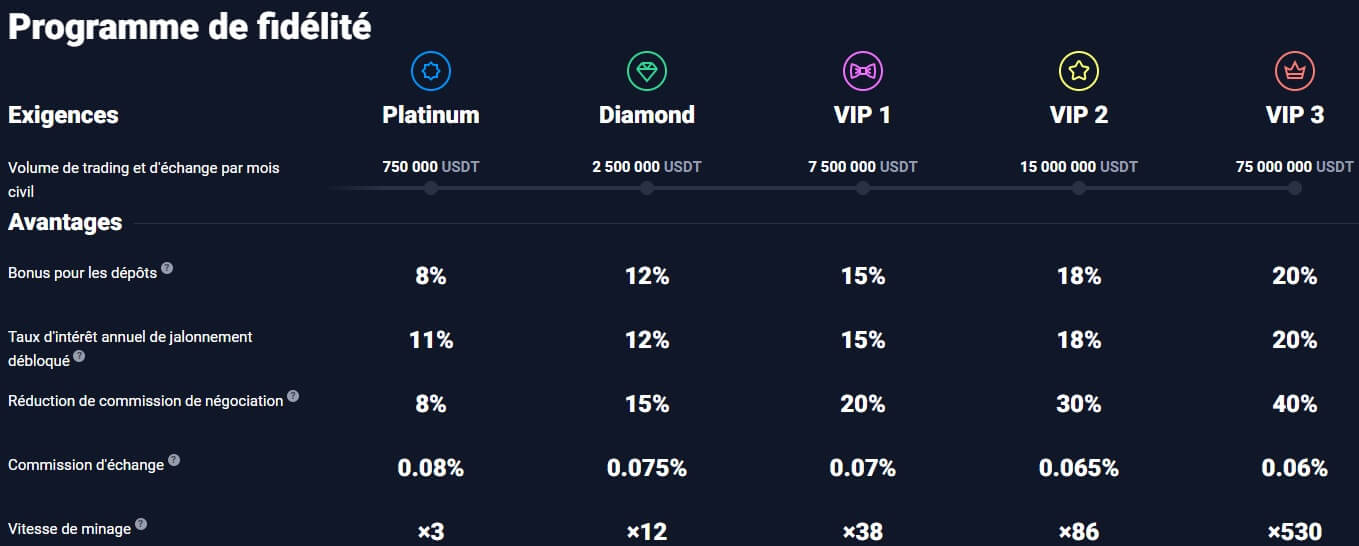This screenshot has width=1359, height=546.
Task: Open help tooltip for Bonus pour les dépôts
Action: [167, 268]
